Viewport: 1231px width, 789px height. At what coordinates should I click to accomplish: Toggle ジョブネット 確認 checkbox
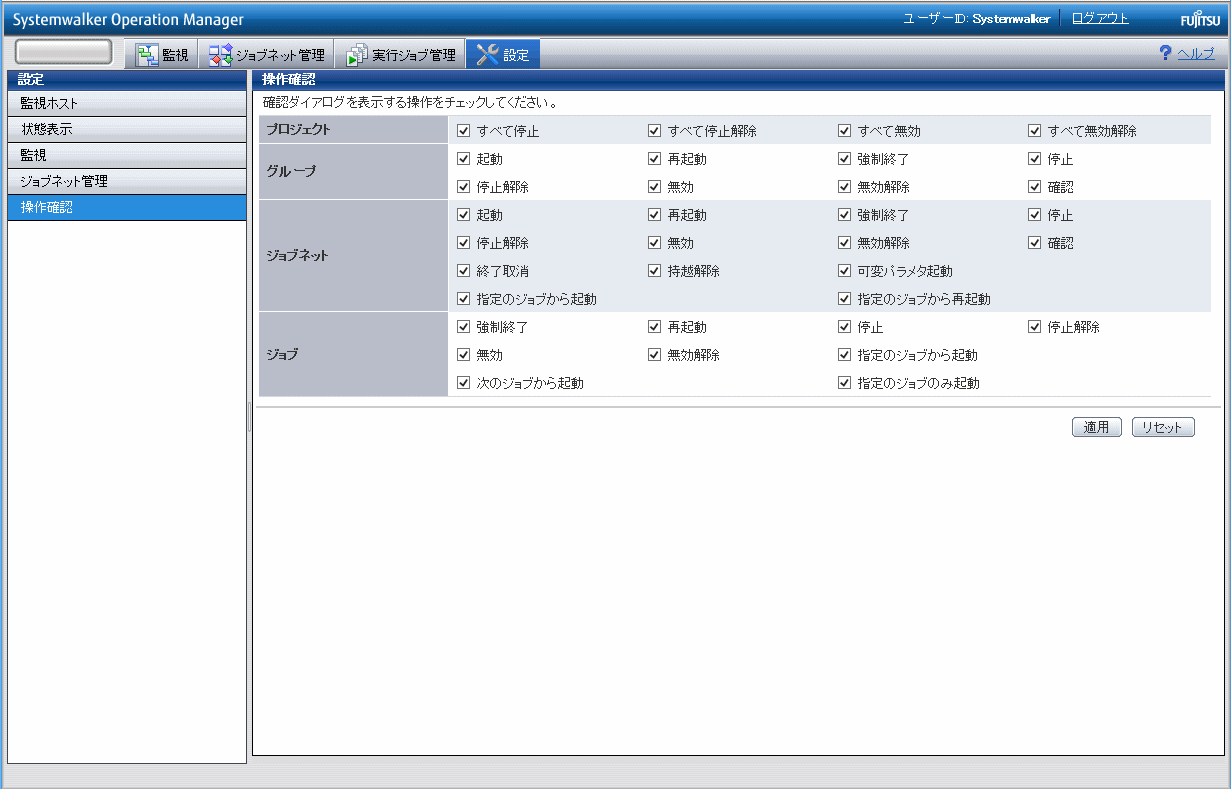click(x=1035, y=242)
